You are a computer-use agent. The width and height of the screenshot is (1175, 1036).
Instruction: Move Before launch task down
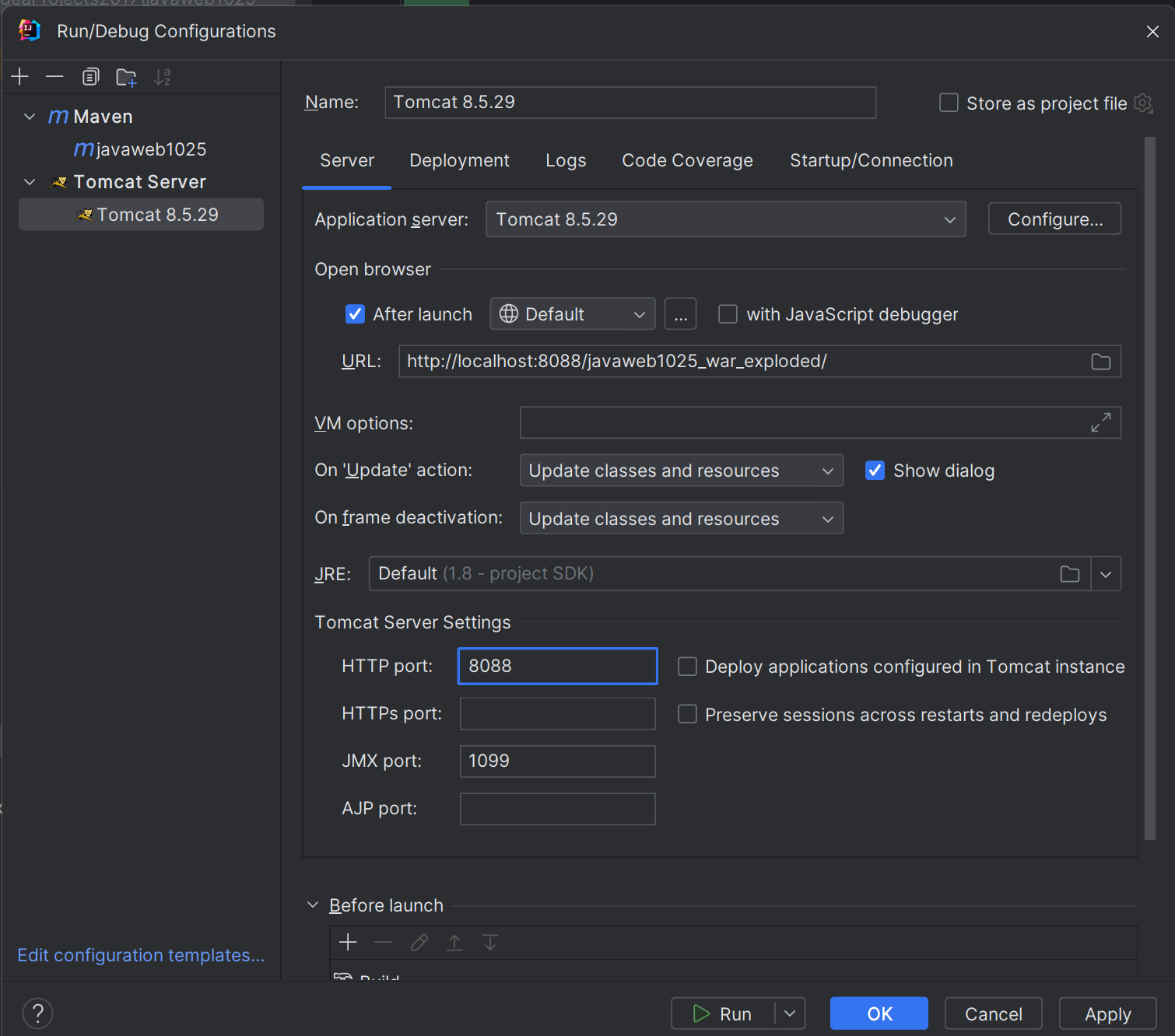[x=490, y=943]
